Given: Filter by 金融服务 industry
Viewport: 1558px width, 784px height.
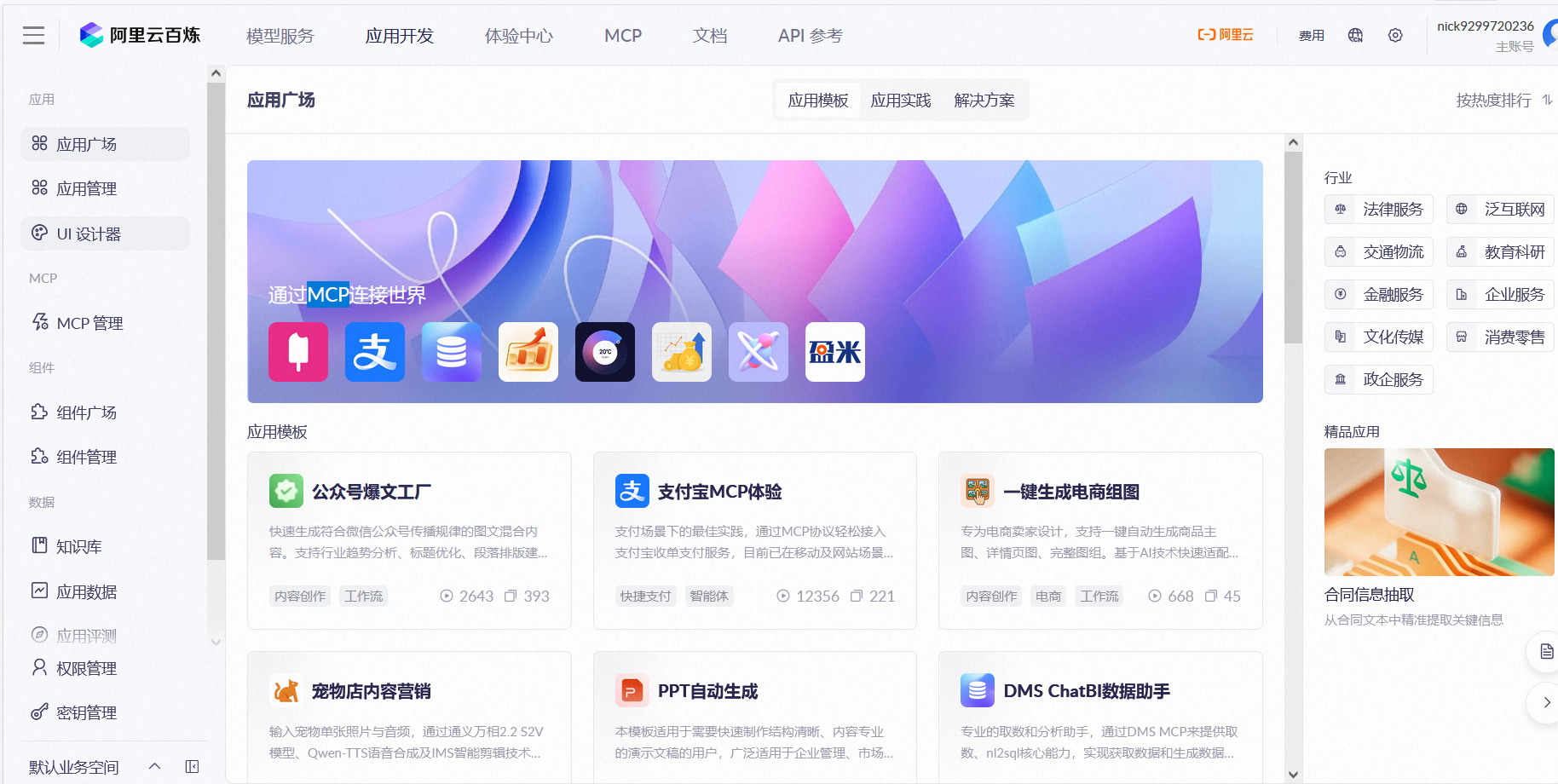Looking at the screenshot, I should (1379, 294).
